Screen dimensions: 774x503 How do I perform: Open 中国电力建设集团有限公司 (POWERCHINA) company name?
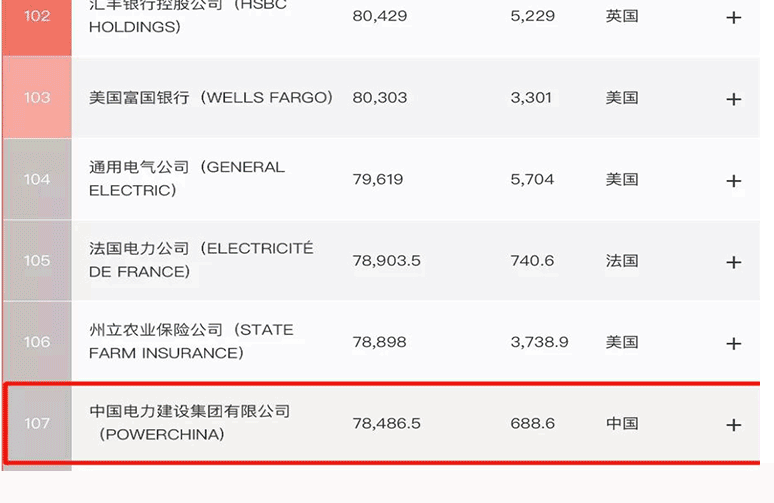coord(190,423)
